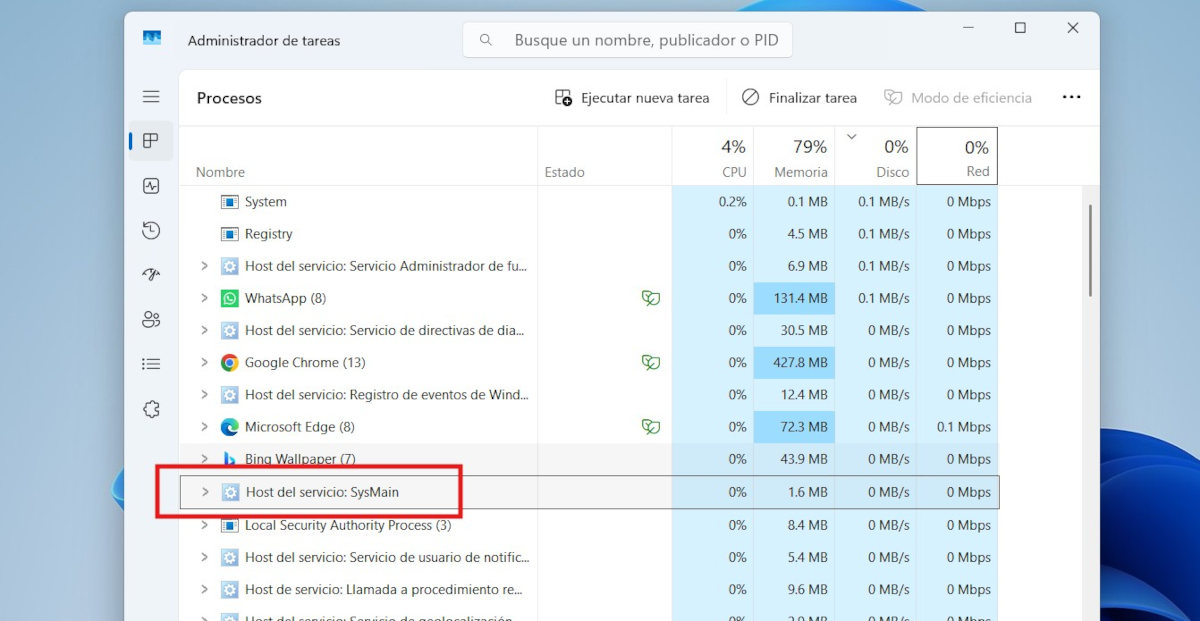
Task: Open the navigation hamburger menu
Action: point(151,96)
